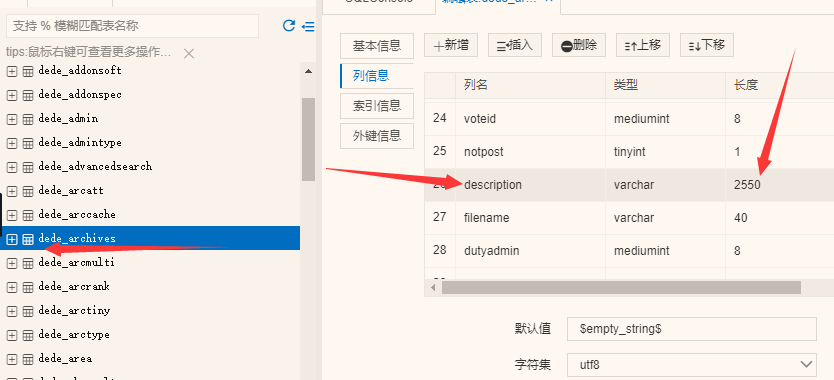Click the 删除 button
The width and height of the screenshot is (834, 380).
point(579,45)
